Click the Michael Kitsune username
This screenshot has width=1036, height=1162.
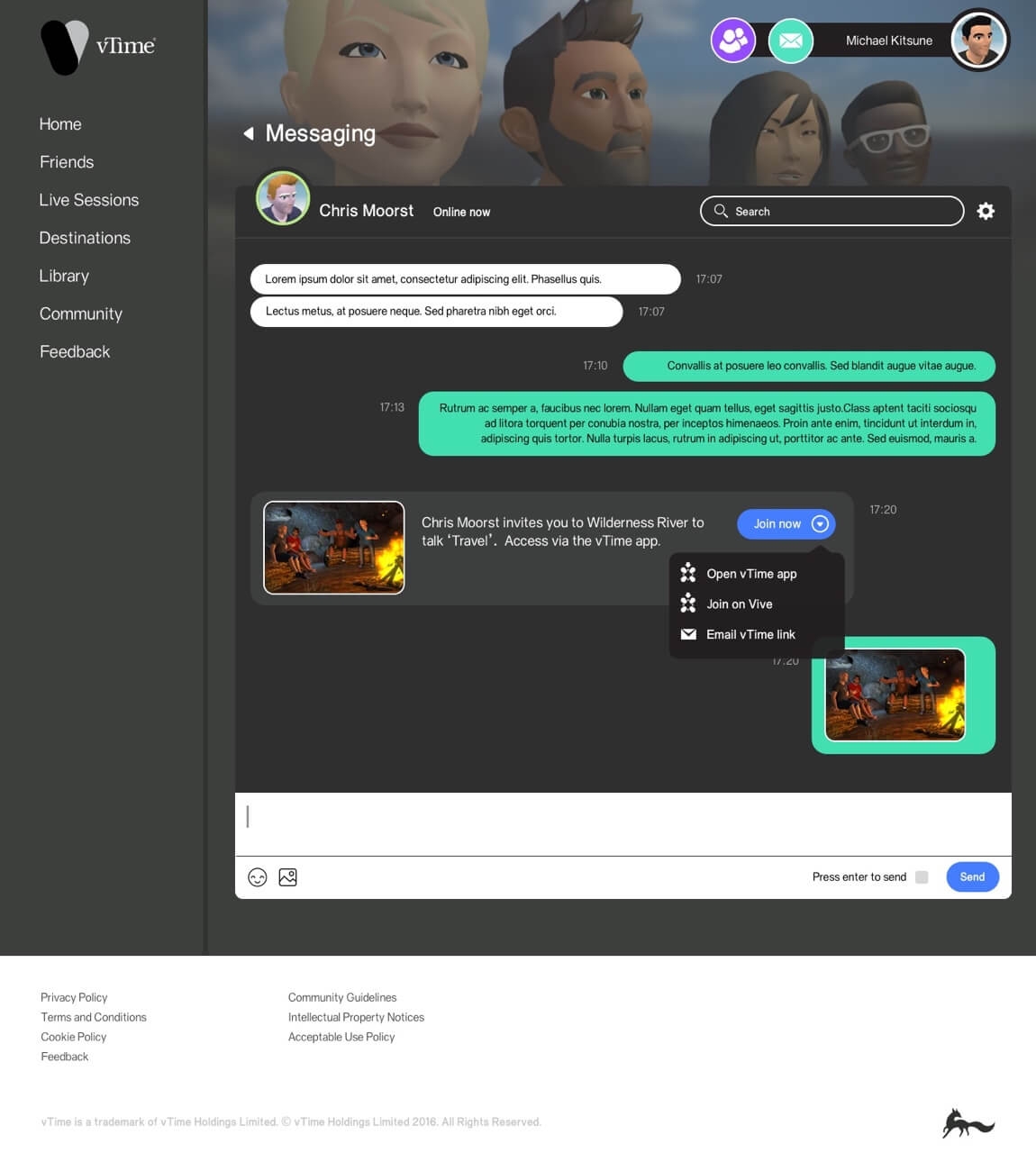889,41
